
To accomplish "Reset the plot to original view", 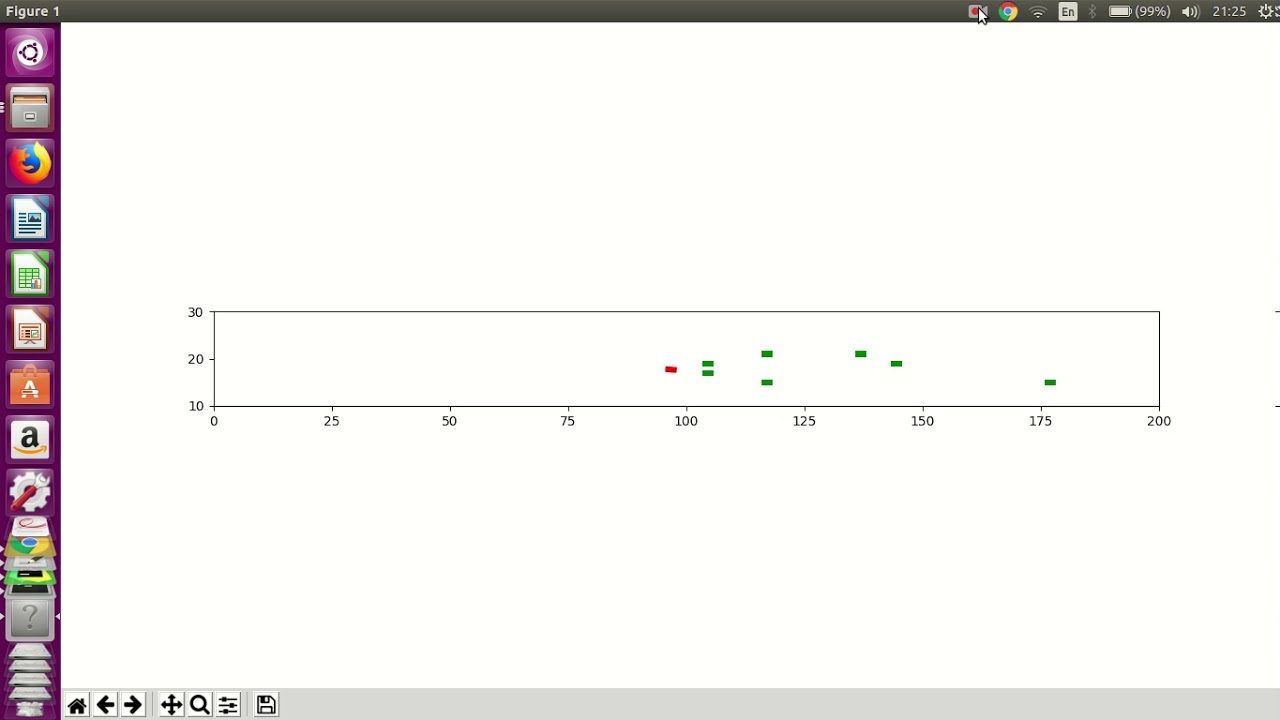I will click(77, 705).
